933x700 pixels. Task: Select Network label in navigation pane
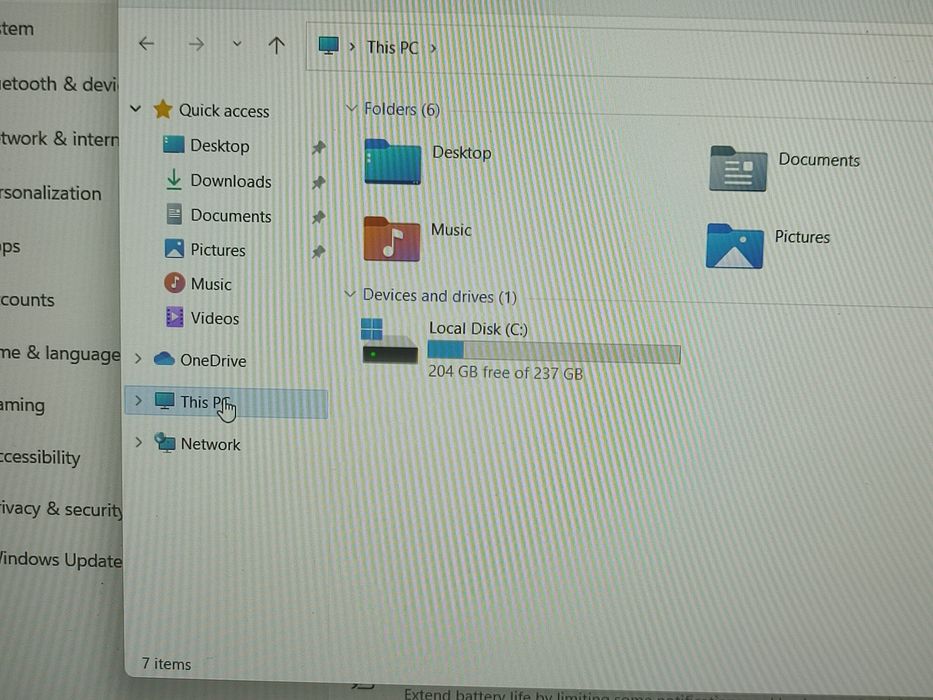click(x=211, y=445)
